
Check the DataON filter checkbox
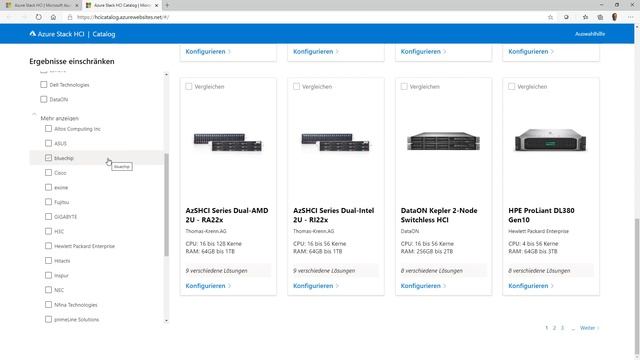44,99
